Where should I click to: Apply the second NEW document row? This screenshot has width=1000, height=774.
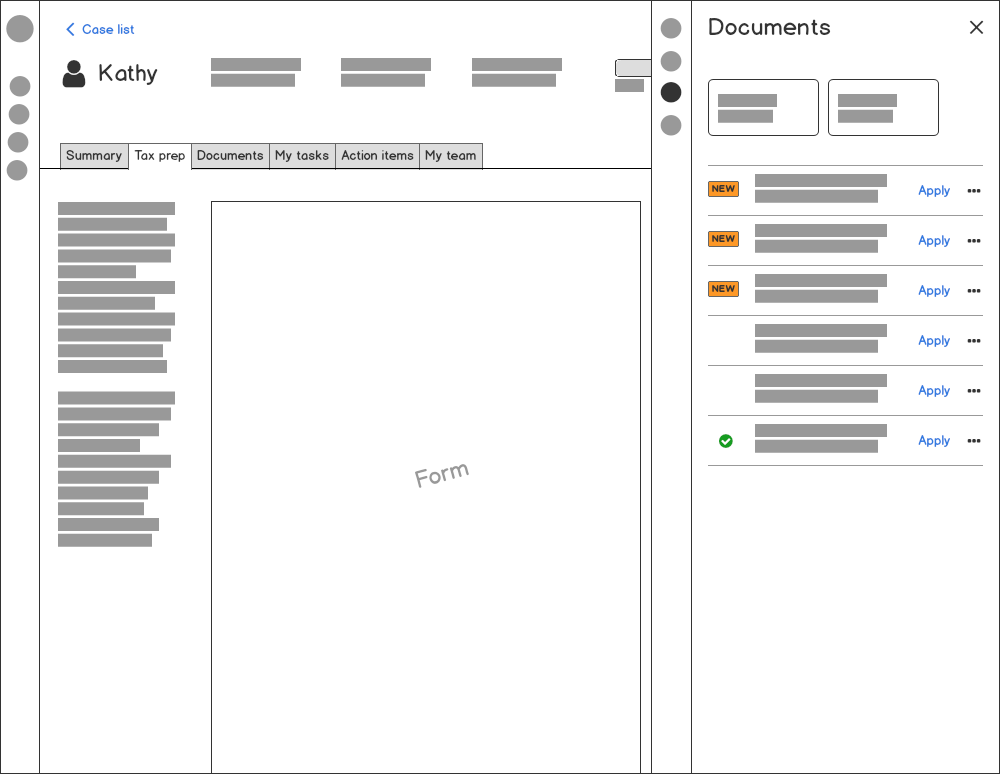point(934,240)
